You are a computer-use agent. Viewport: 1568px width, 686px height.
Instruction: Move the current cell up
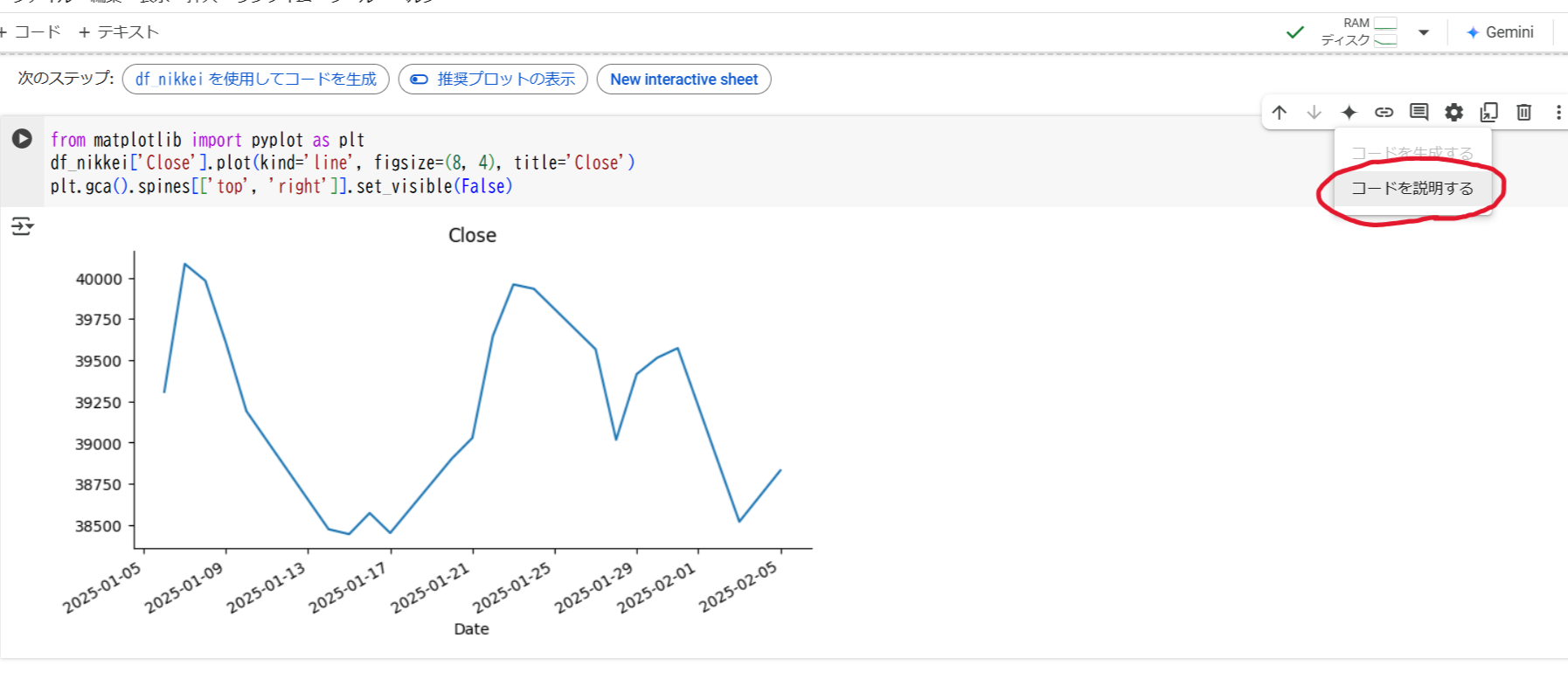click(x=1280, y=112)
